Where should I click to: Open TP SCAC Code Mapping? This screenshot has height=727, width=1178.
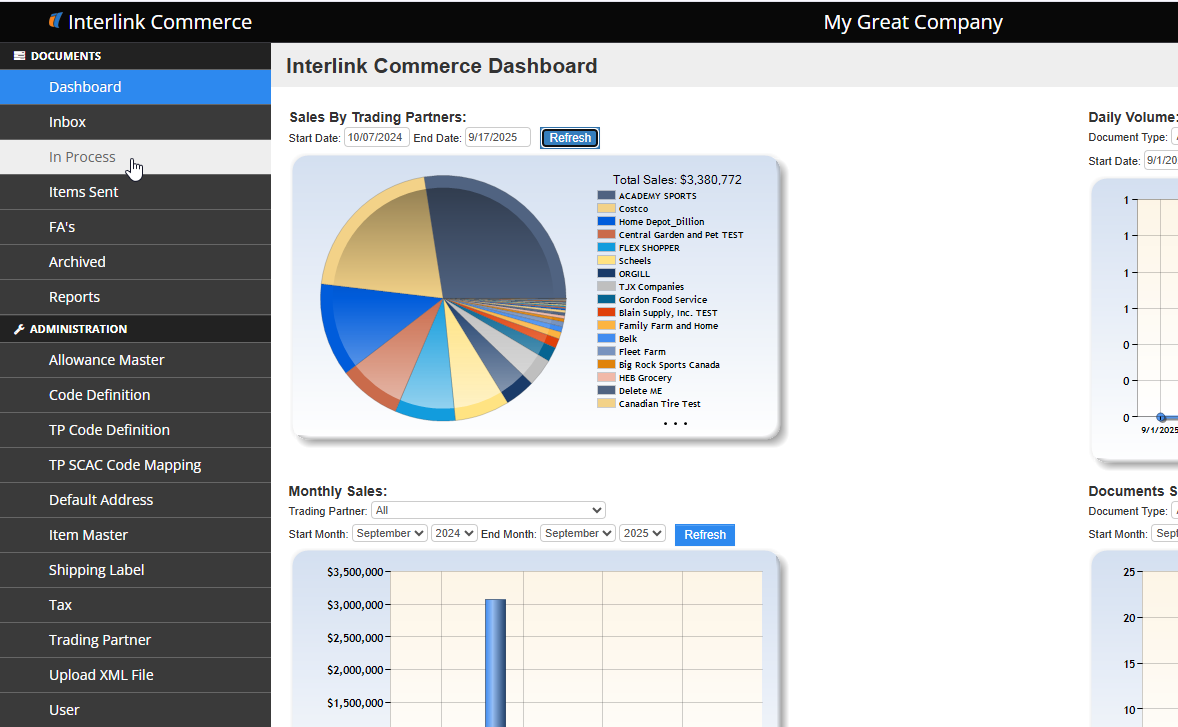[x=135, y=465]
